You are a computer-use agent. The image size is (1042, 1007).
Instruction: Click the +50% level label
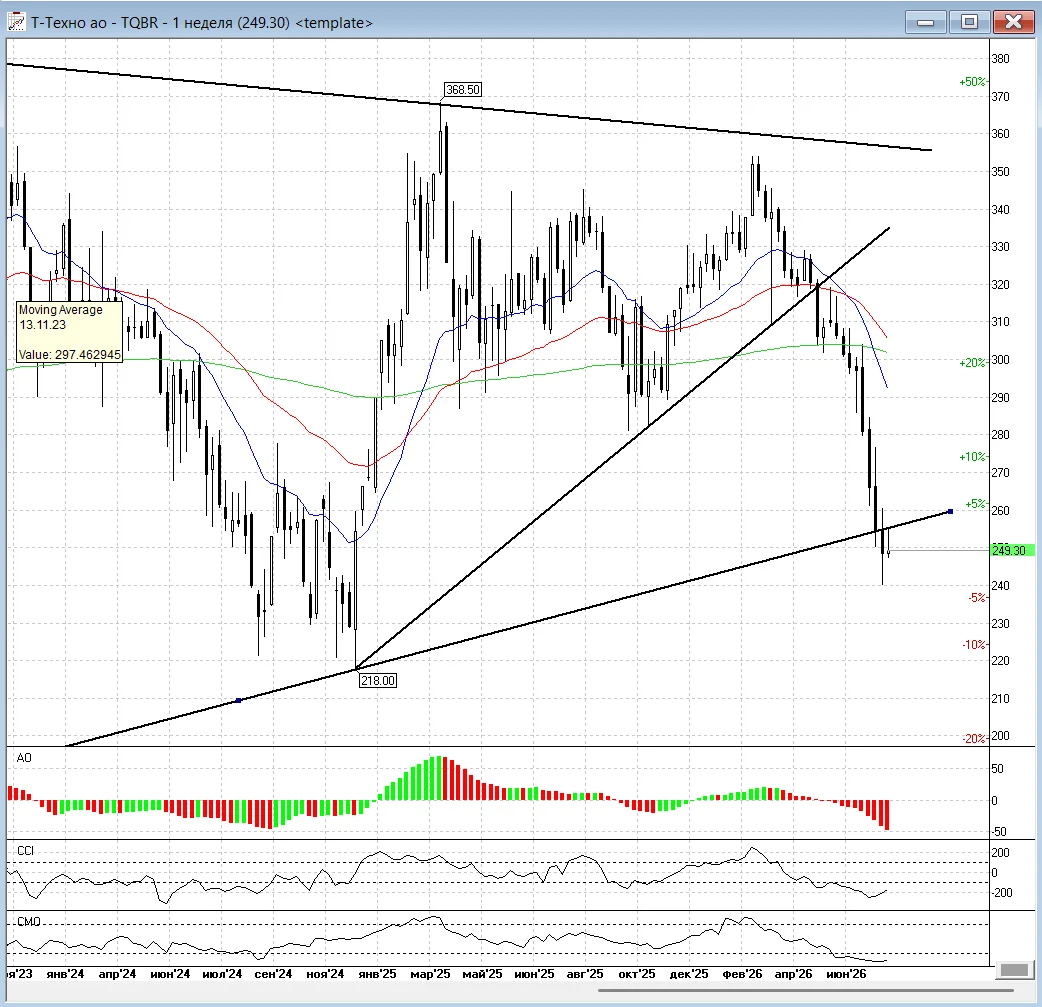pyautogui.click(x=972, y=82)
